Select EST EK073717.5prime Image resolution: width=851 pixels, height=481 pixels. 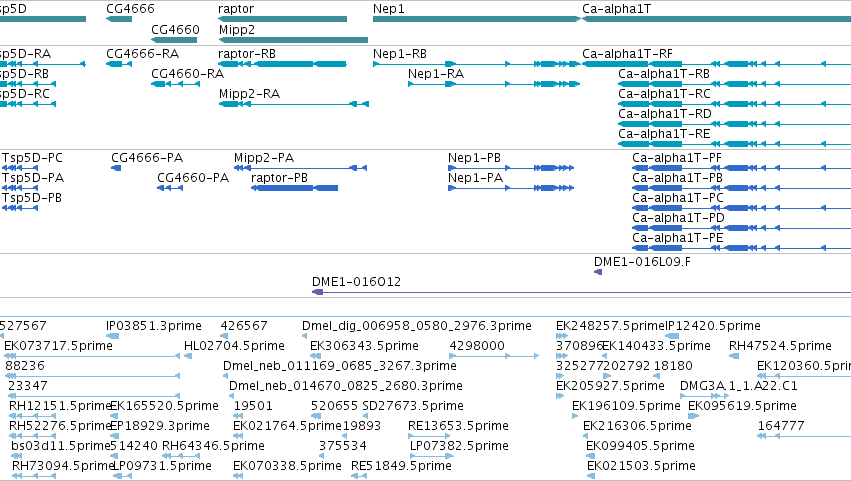58,346
